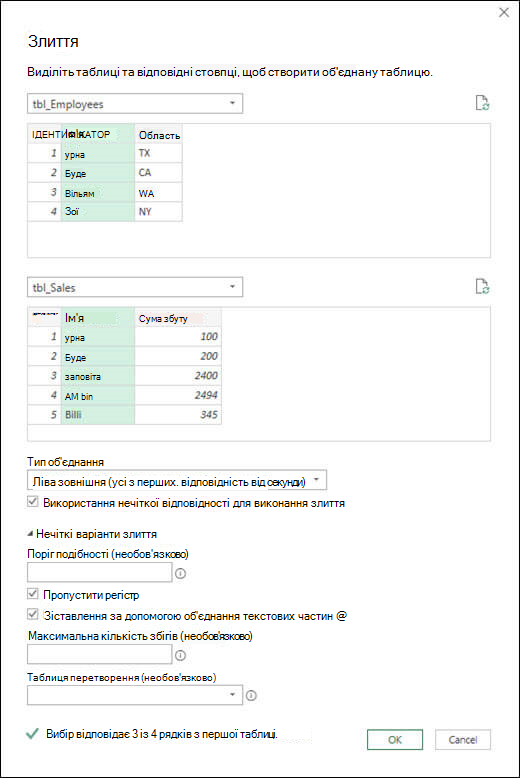Viewport: 520px width, 778px height.
Task: Toggle matching by combining text parts checkbox
Action: (x=33, y=615)
